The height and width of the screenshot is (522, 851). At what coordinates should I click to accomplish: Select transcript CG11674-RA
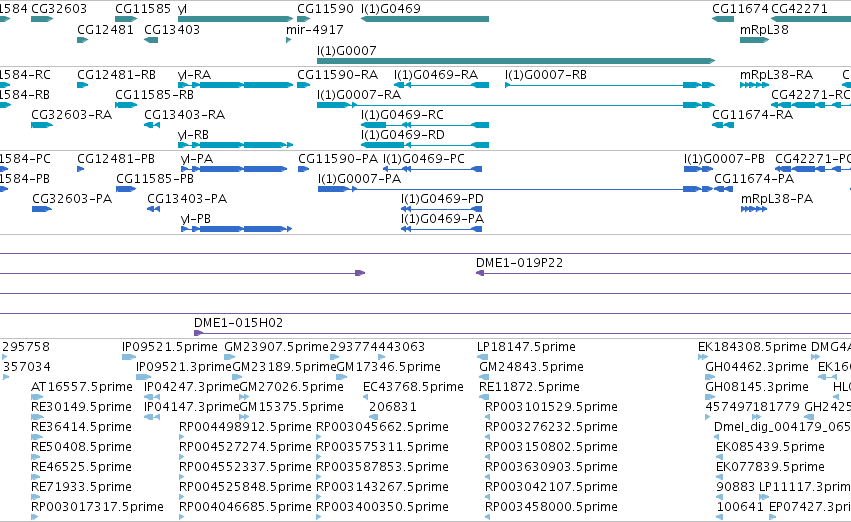click(x=752, y=115)
